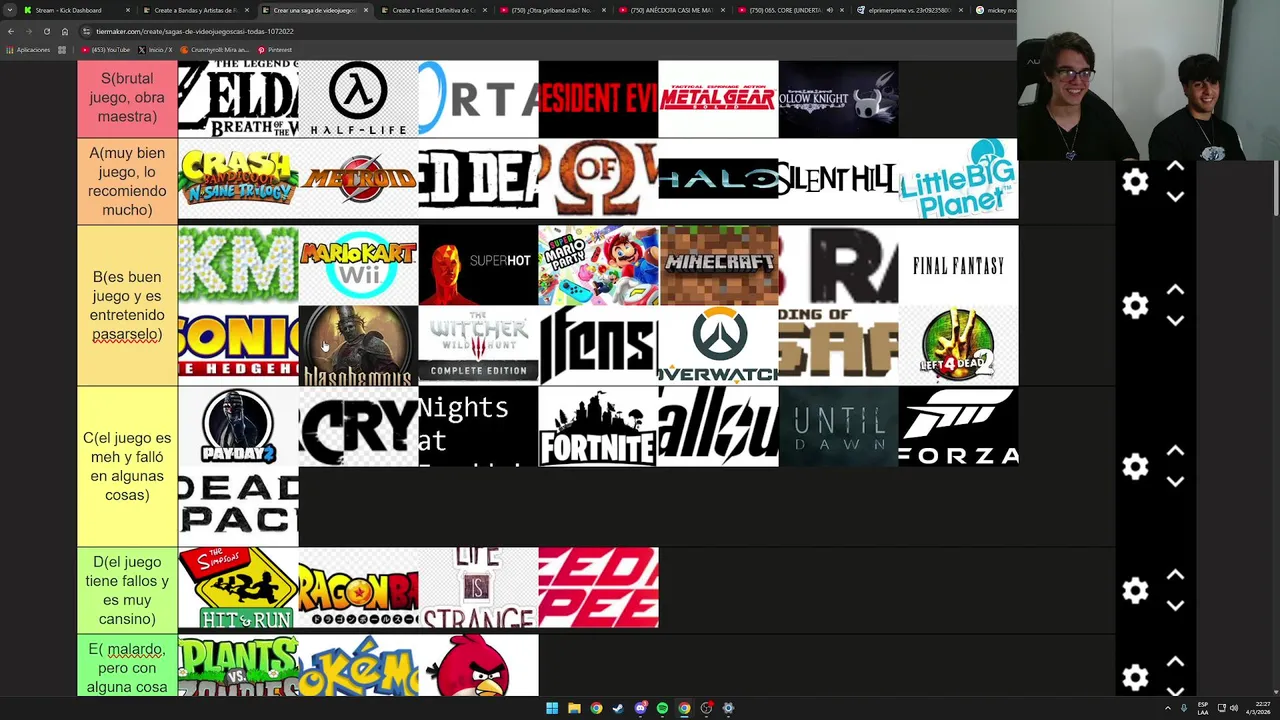Move tier B row up with chevron
Viewport: 1280px width, 720px height.
[x=1175, y=290]
